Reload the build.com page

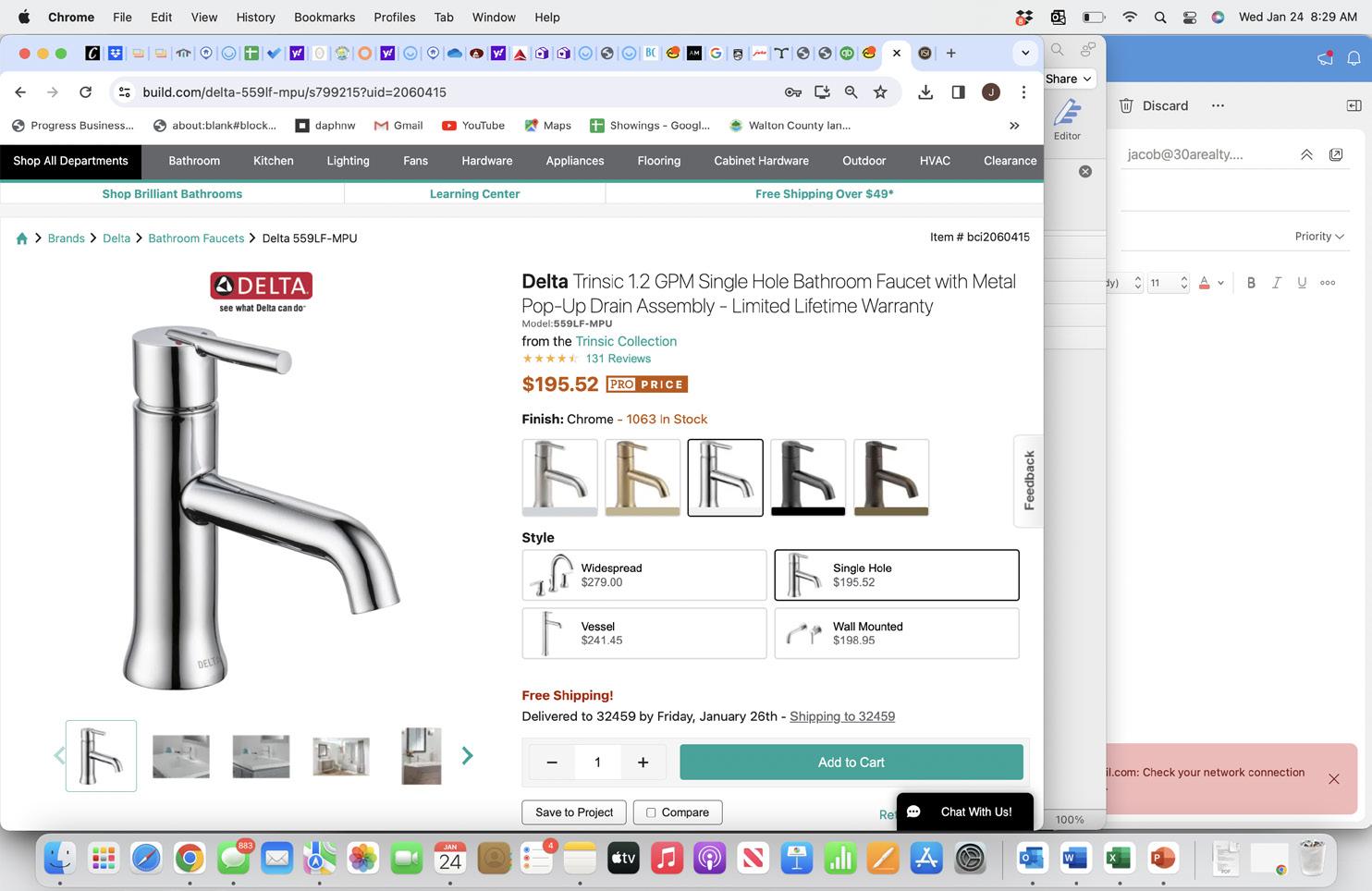(85, 92)
